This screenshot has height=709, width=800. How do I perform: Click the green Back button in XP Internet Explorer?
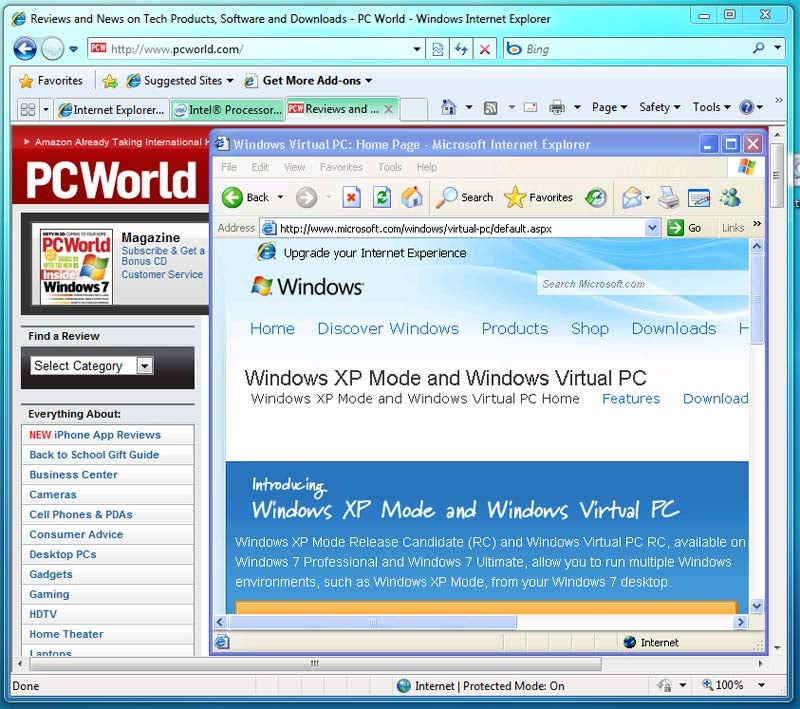pos(245,197)
